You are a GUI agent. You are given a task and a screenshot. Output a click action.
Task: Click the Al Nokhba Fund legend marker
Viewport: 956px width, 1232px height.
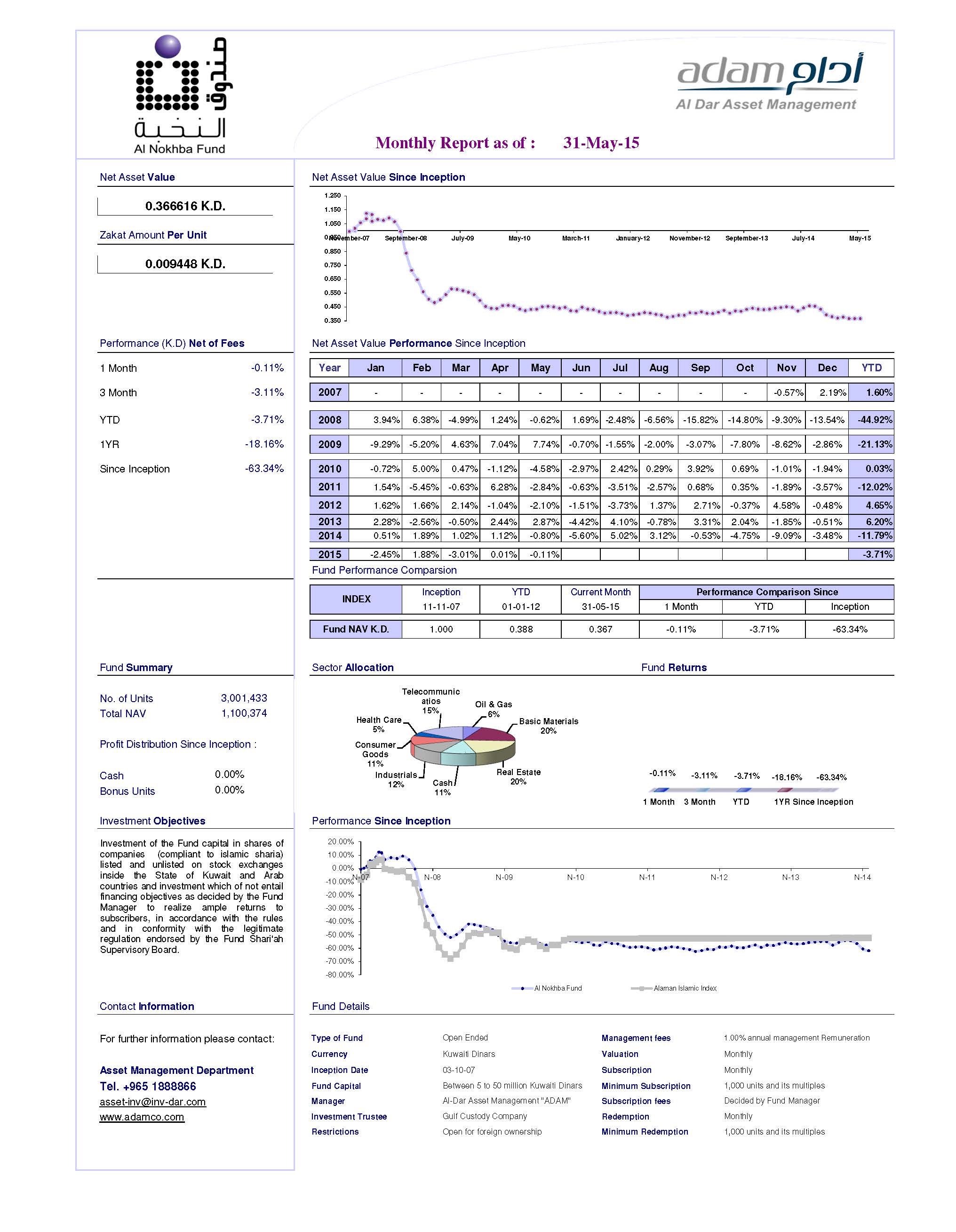(523, 988)
